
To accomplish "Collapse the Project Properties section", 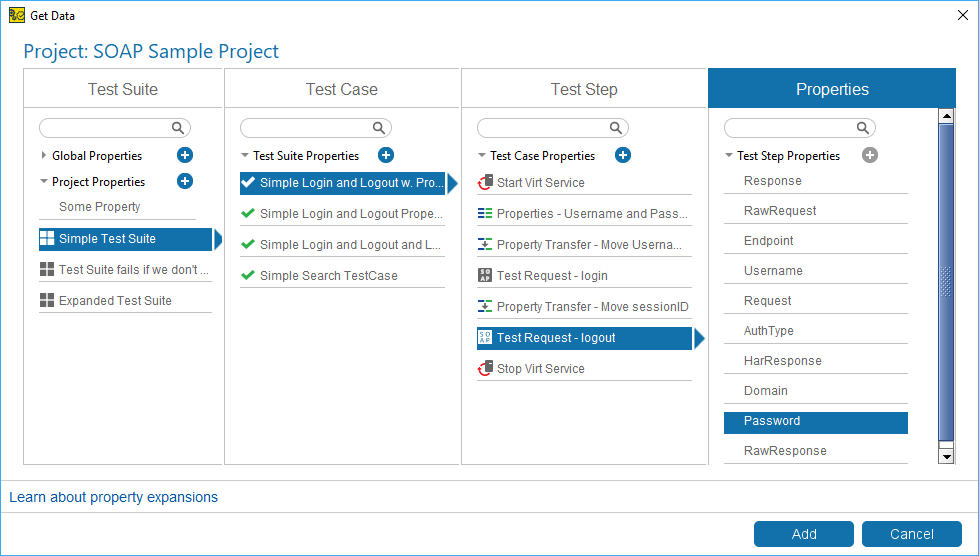I will tap(44, 182).
